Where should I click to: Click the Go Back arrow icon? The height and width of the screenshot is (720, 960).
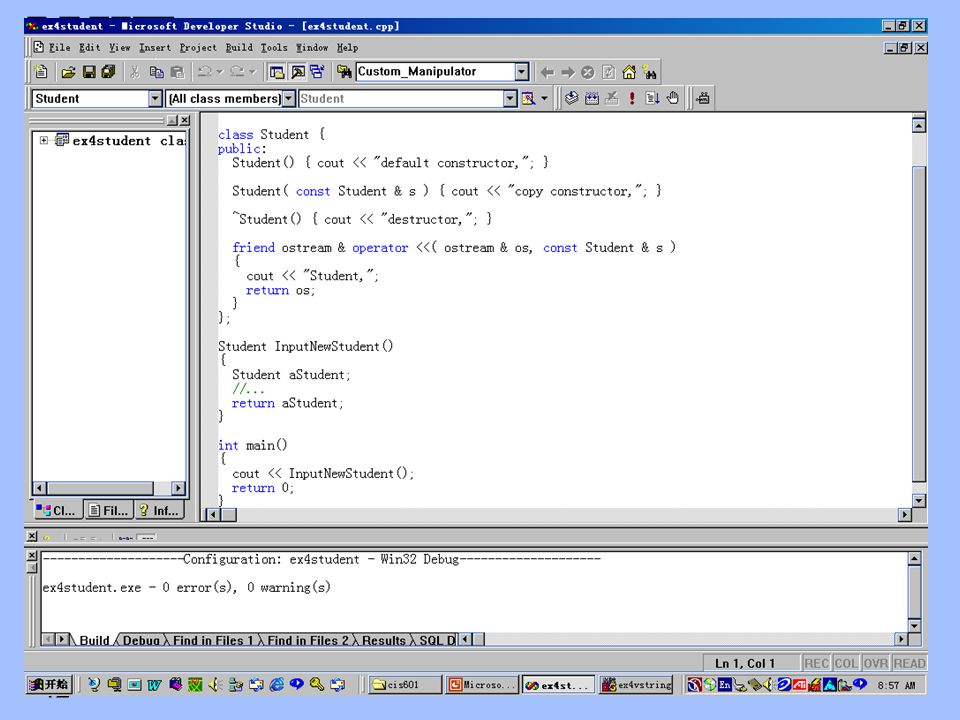(547, 72)
